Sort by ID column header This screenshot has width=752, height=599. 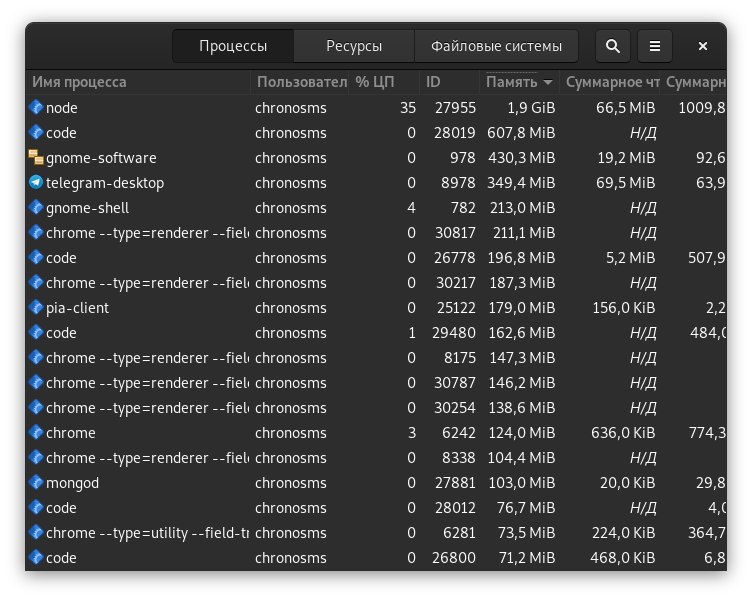point(449,82)
